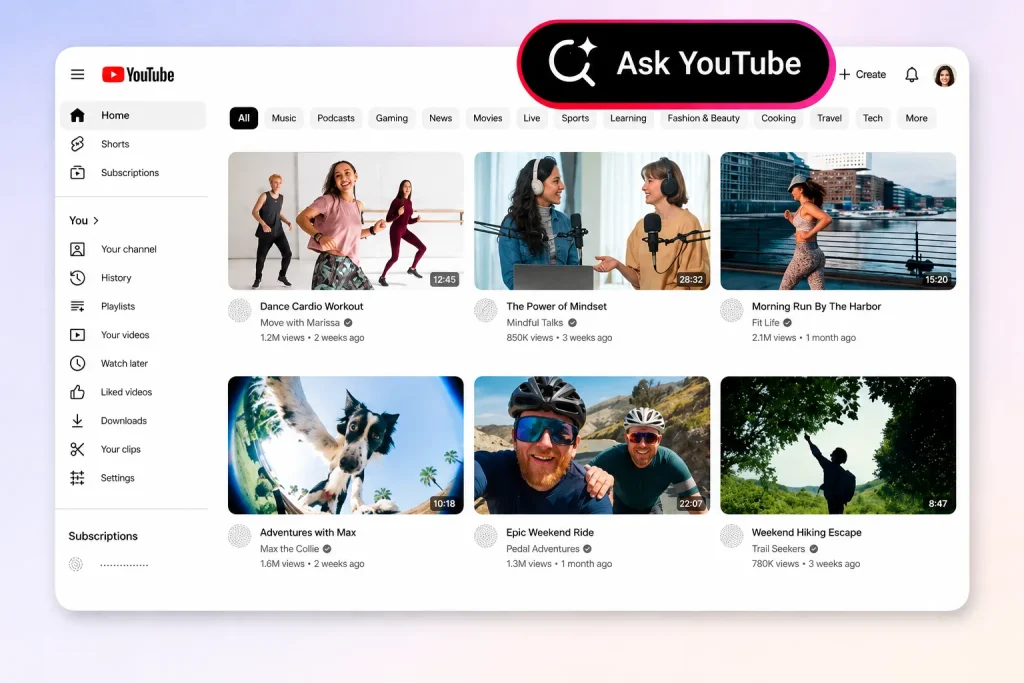
Task: Click the Create button
Action: [863, 74]
